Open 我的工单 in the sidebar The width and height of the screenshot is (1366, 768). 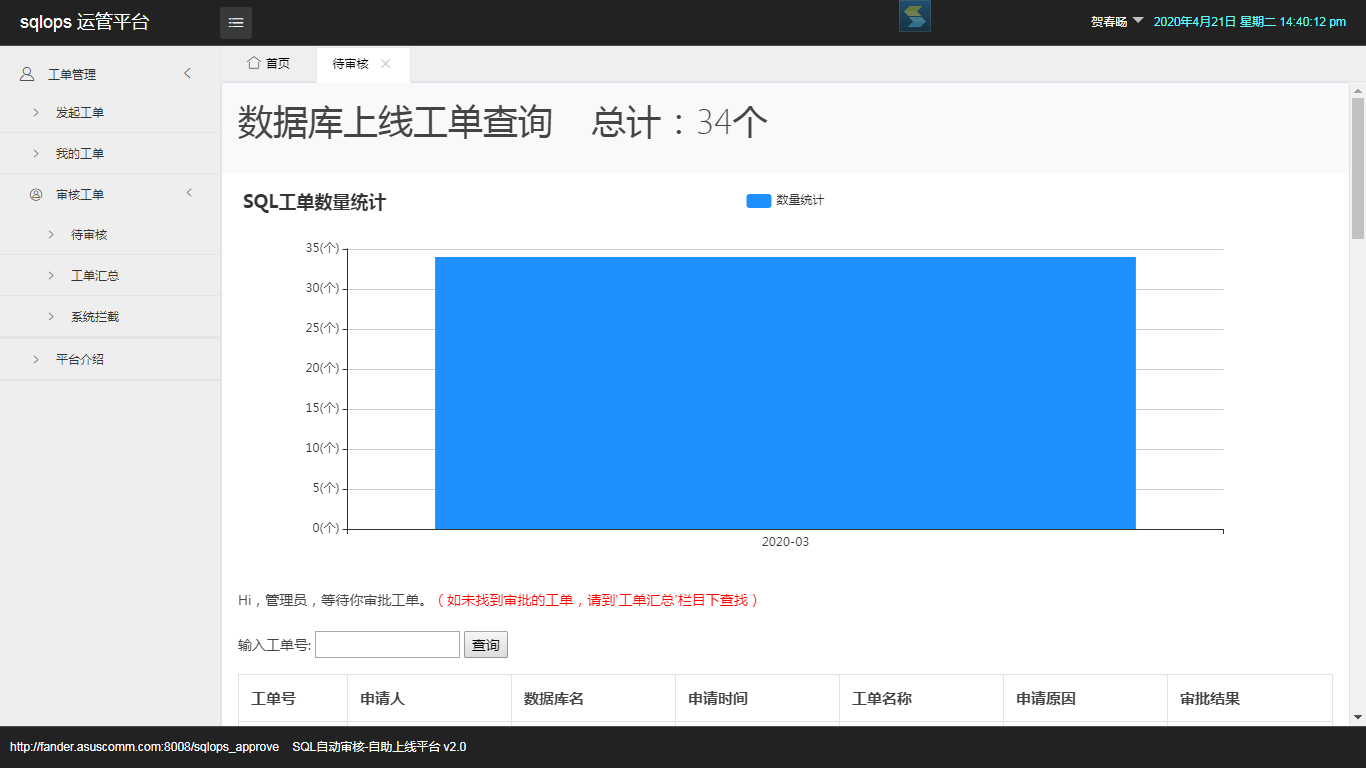pyautogui.click(x=80, y=154)
